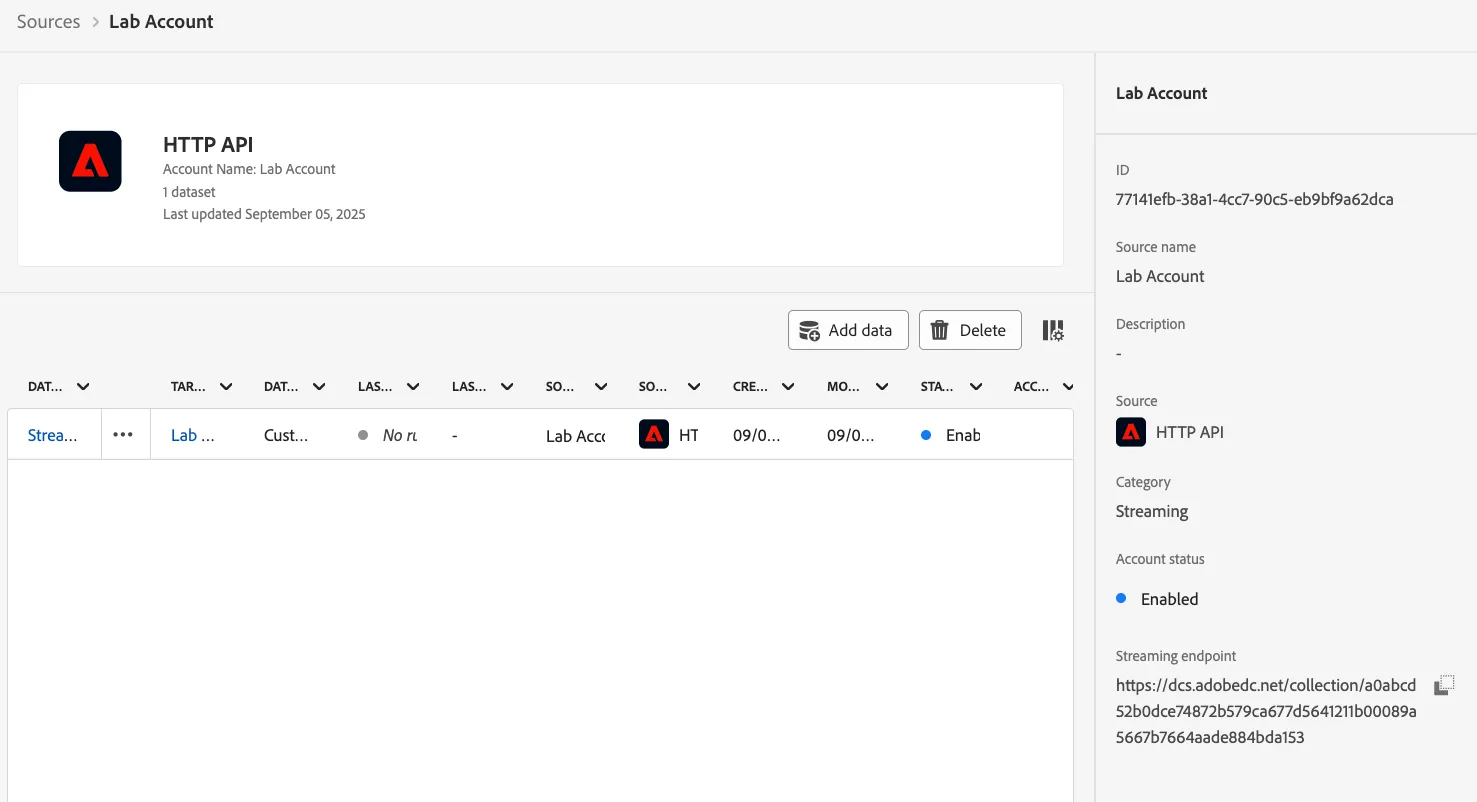Select the Cust... cell in the dataflow row
The height and width of the screenshot is (802, 1477).
pos(286,435)
